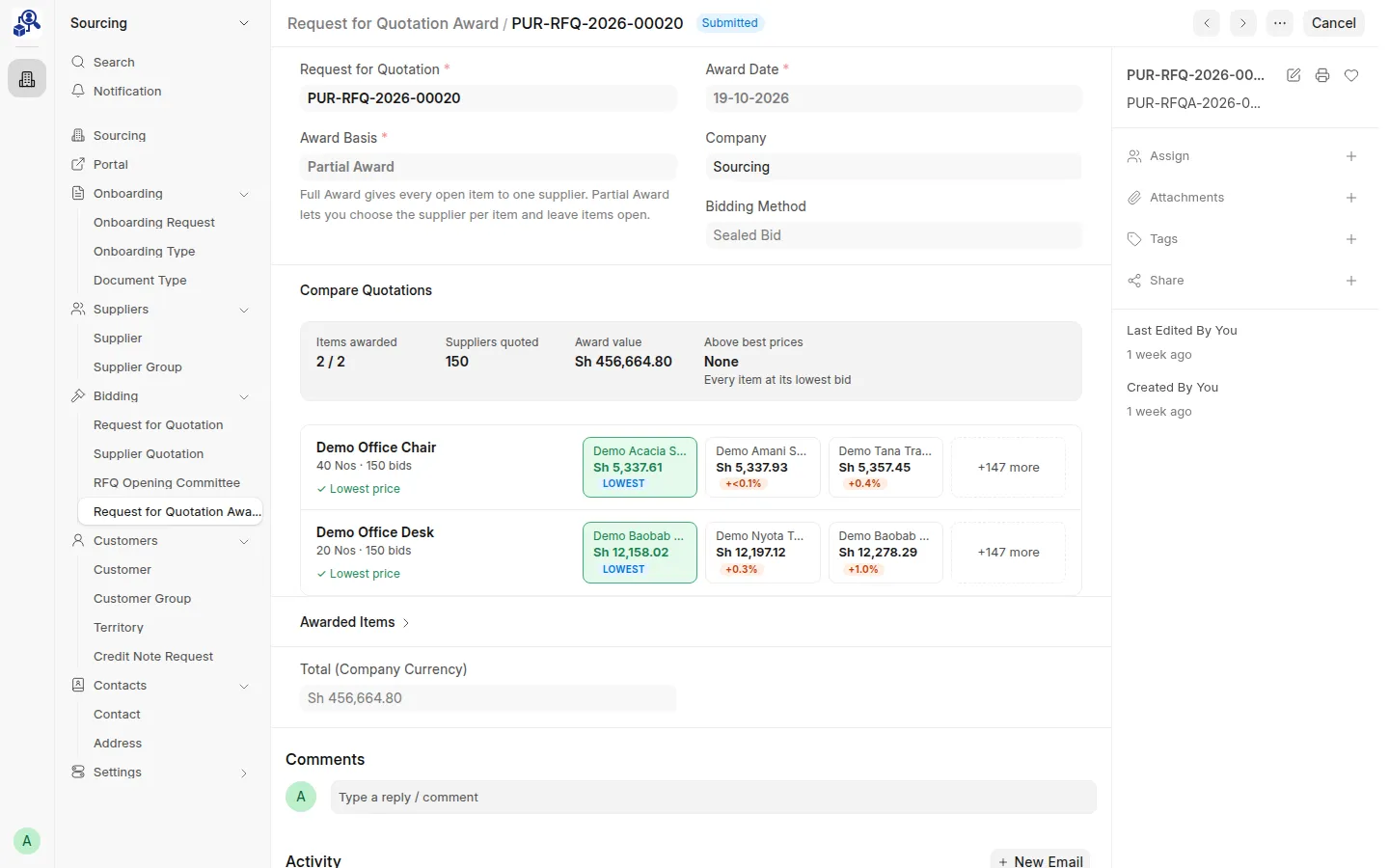Add a tag with the Tags plus icon
Viewport: 1389px width, 868px height.
[1351, 239]
